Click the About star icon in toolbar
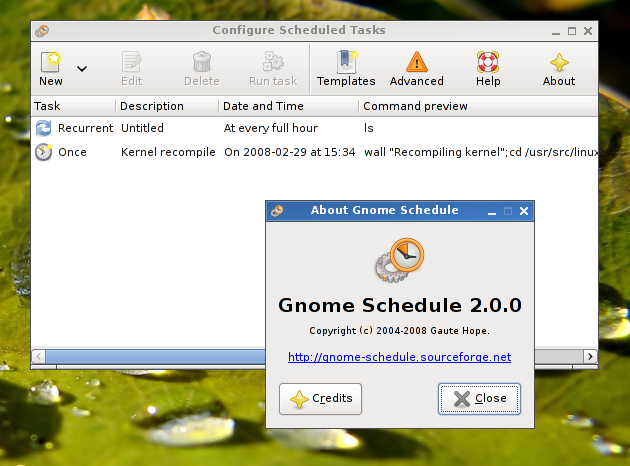 coord(559,63)
